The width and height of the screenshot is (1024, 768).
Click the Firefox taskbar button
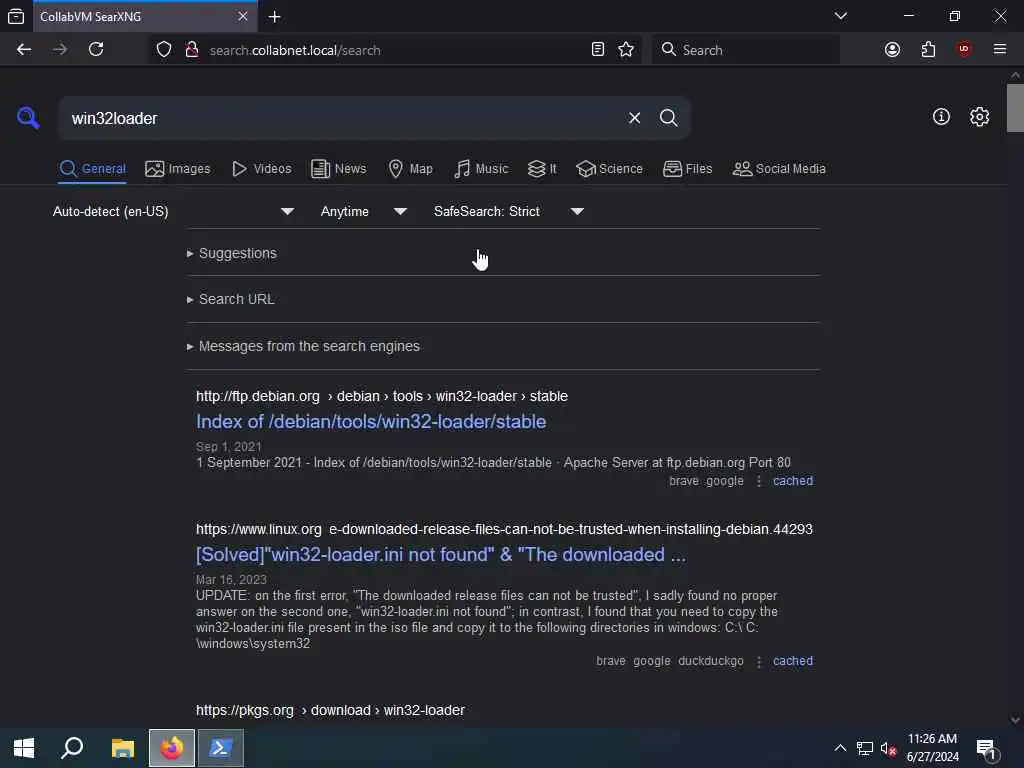[x=172, y=748]
